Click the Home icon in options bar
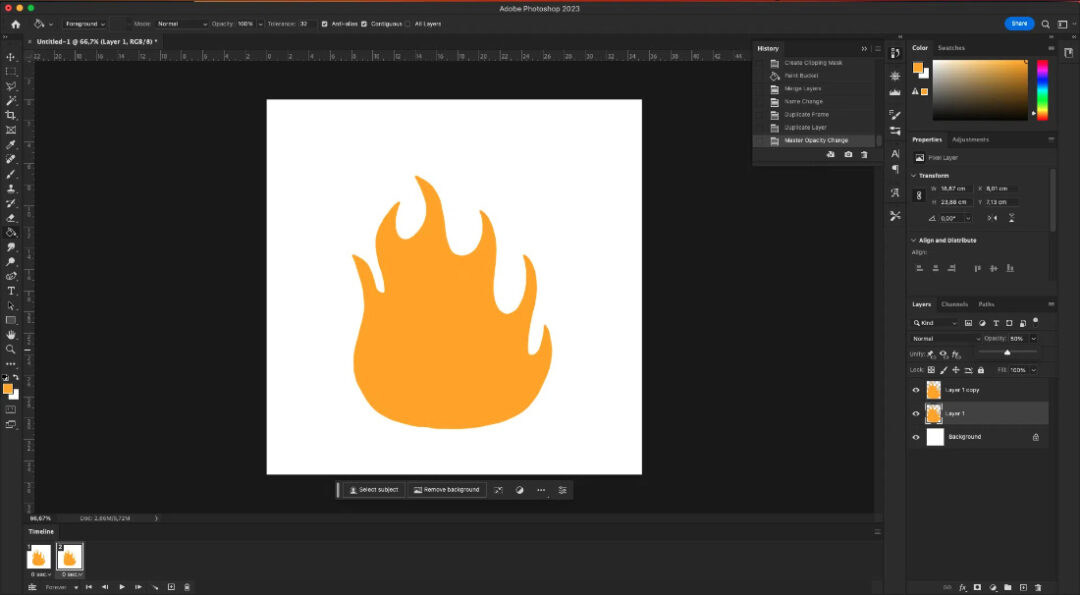 coord(15,24)
